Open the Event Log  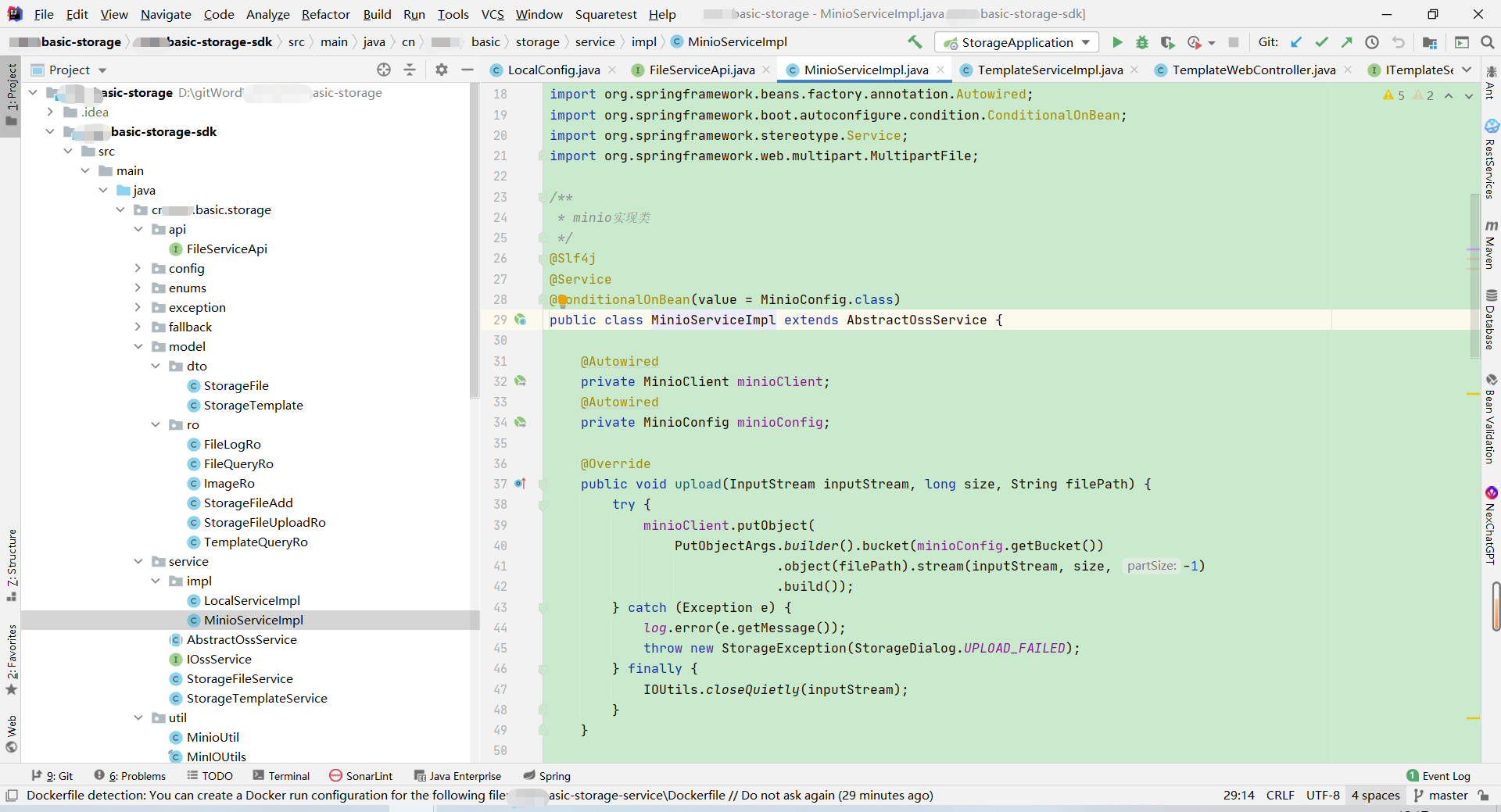[x=1438, y=776]
